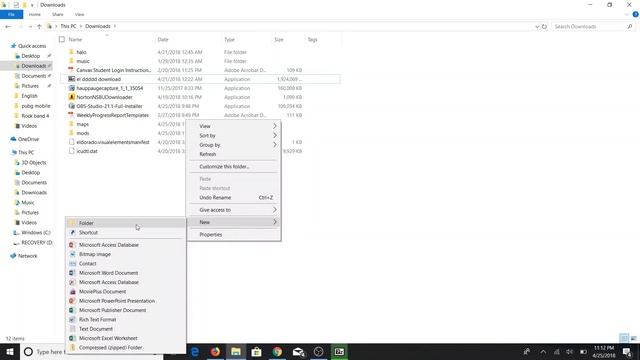The width and height of the screenshot is (640, 360).
Task: Select Bitmap image in the New submenu
Action: click(x=125, y=254)
